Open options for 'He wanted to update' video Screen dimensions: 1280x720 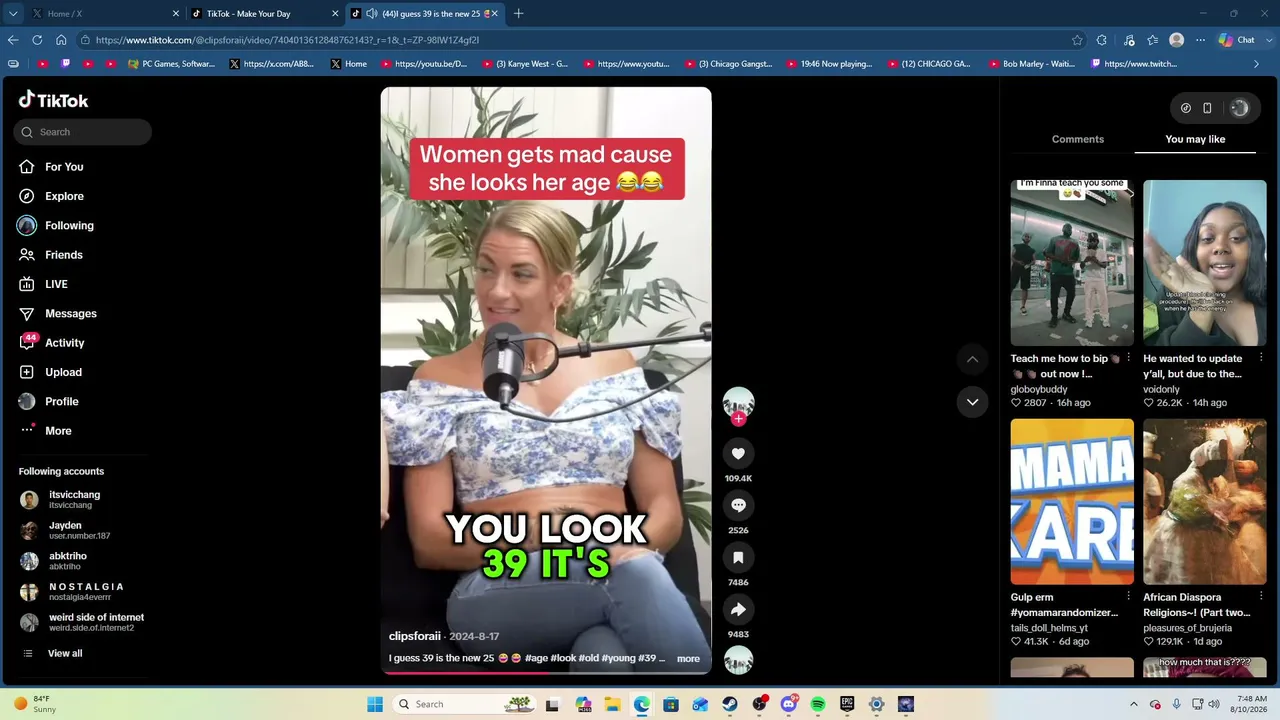pyautogui.click(x=1261, y=358)
